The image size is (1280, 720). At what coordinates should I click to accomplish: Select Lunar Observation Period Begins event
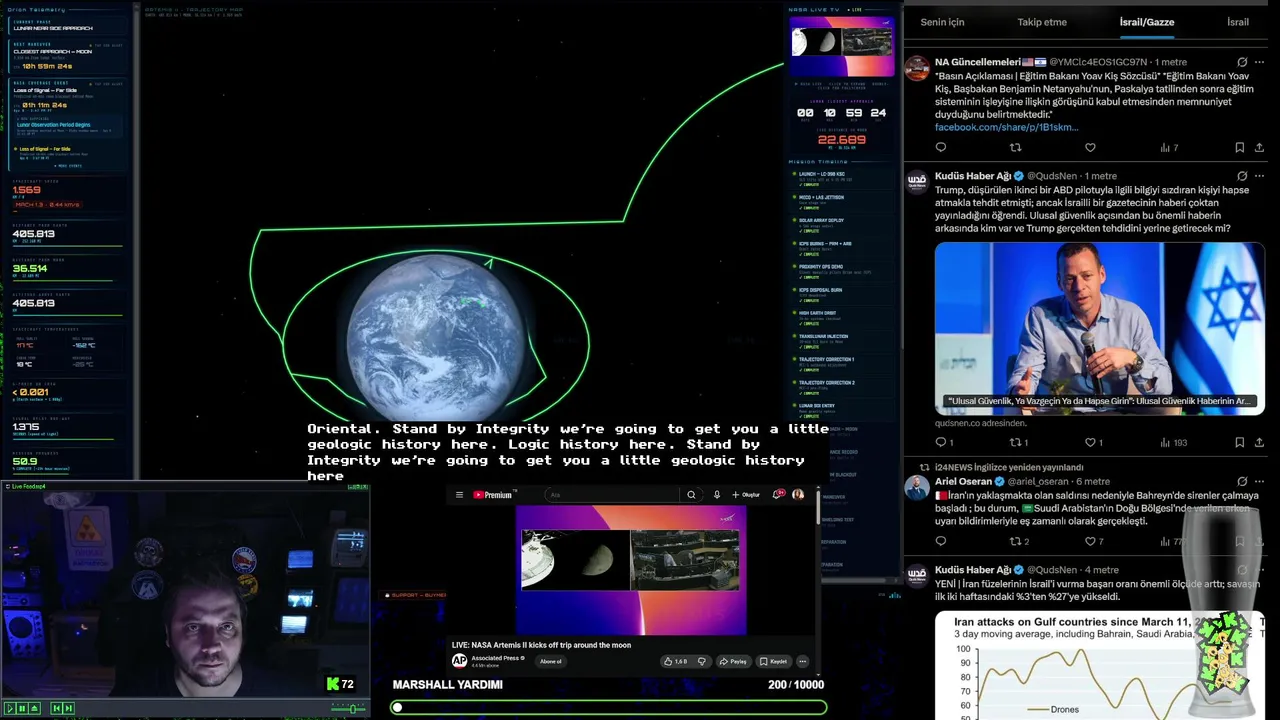coord(68,128)
